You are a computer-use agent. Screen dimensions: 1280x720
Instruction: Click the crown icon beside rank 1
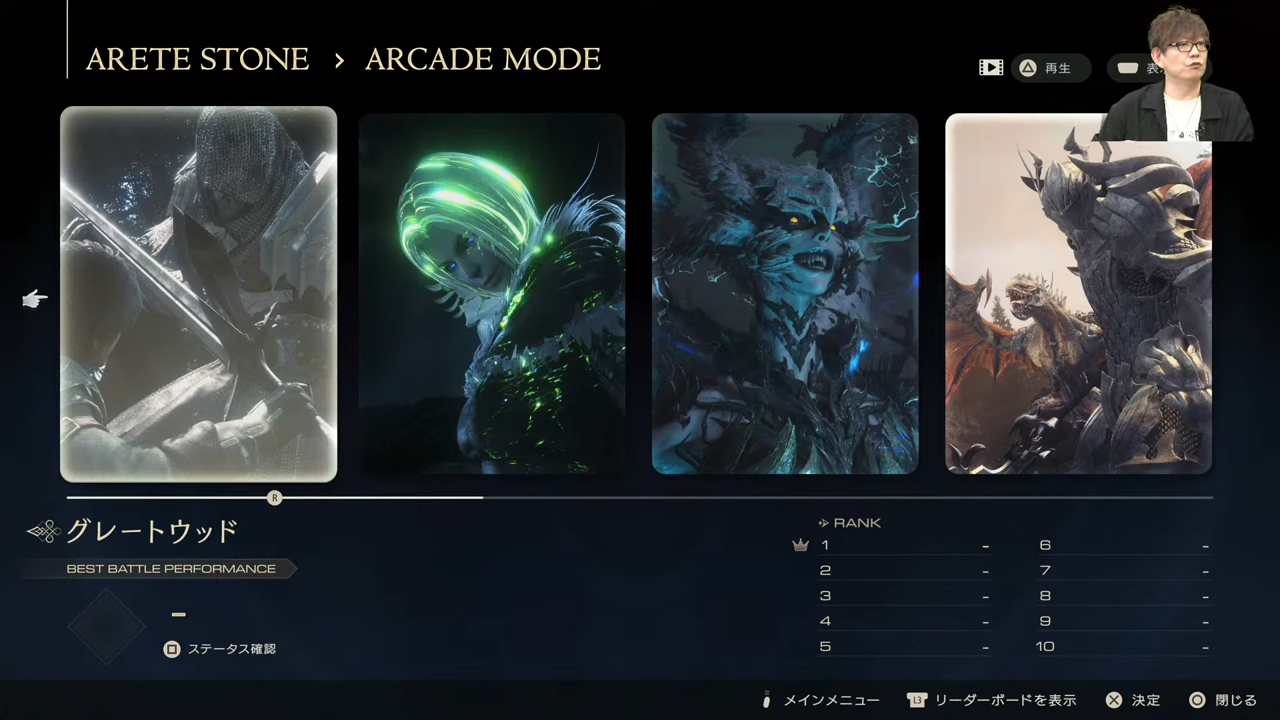800,545
